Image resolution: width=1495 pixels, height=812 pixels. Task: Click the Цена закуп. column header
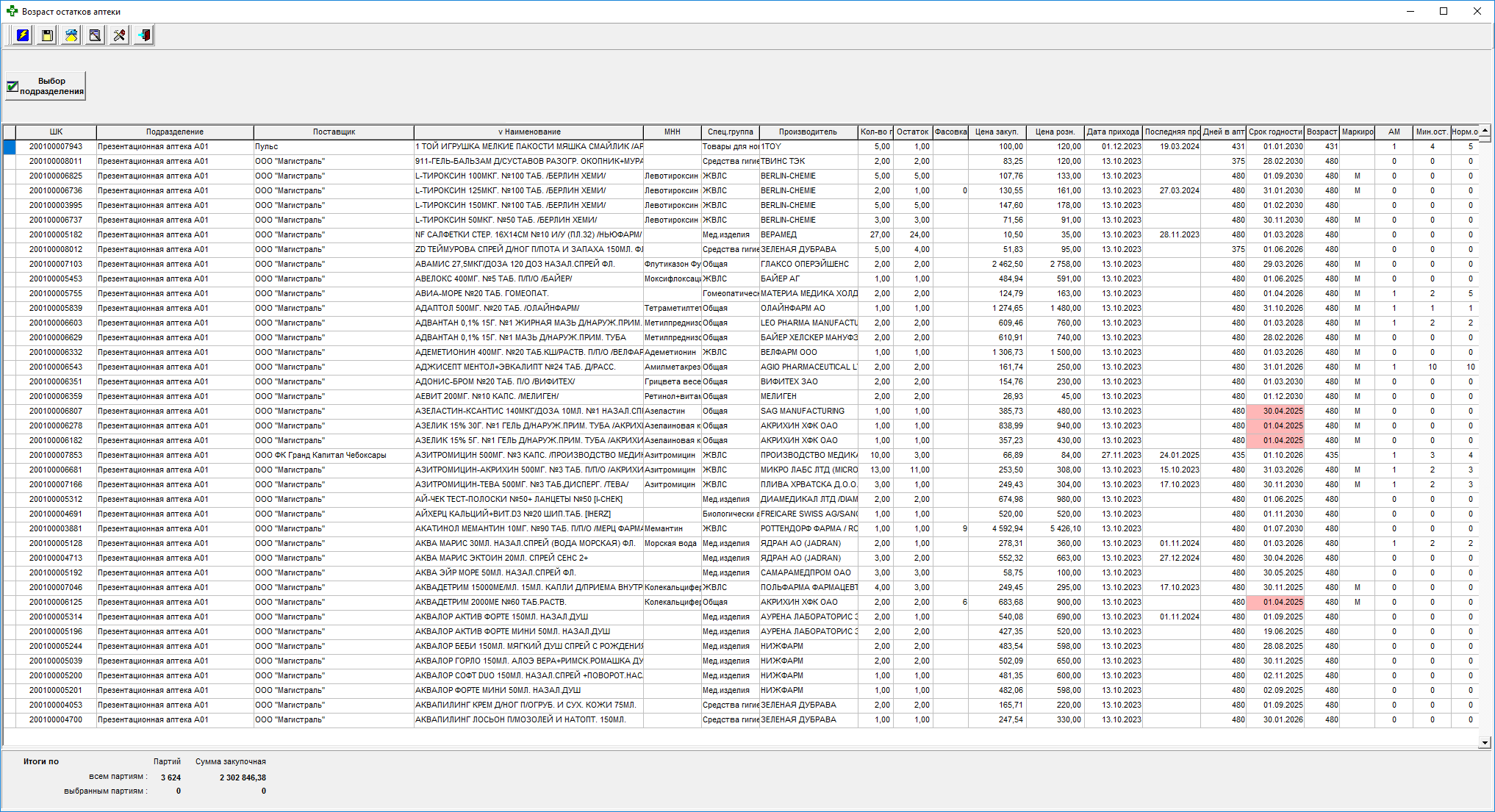(997, 132)
